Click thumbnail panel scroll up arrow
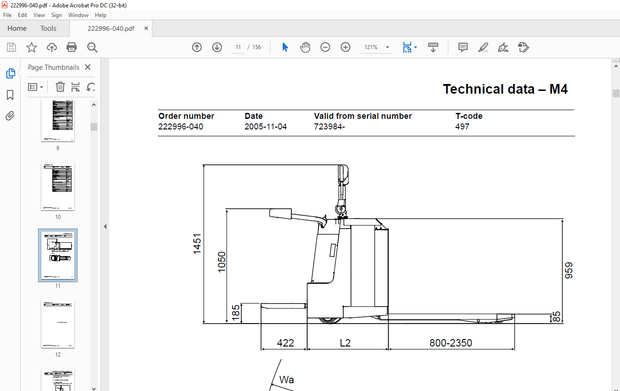Viewport: 620px width, 391px height. point(94,105)
